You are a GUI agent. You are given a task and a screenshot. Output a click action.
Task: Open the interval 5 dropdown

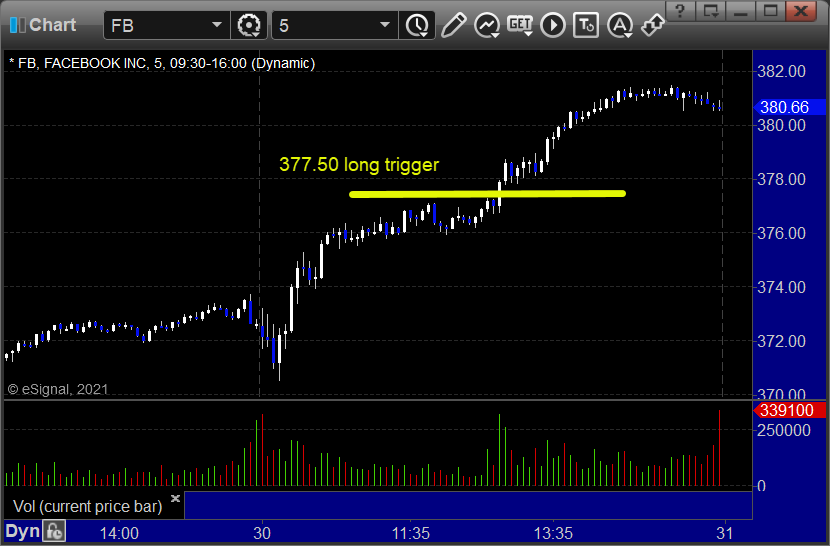coord(385,25)
